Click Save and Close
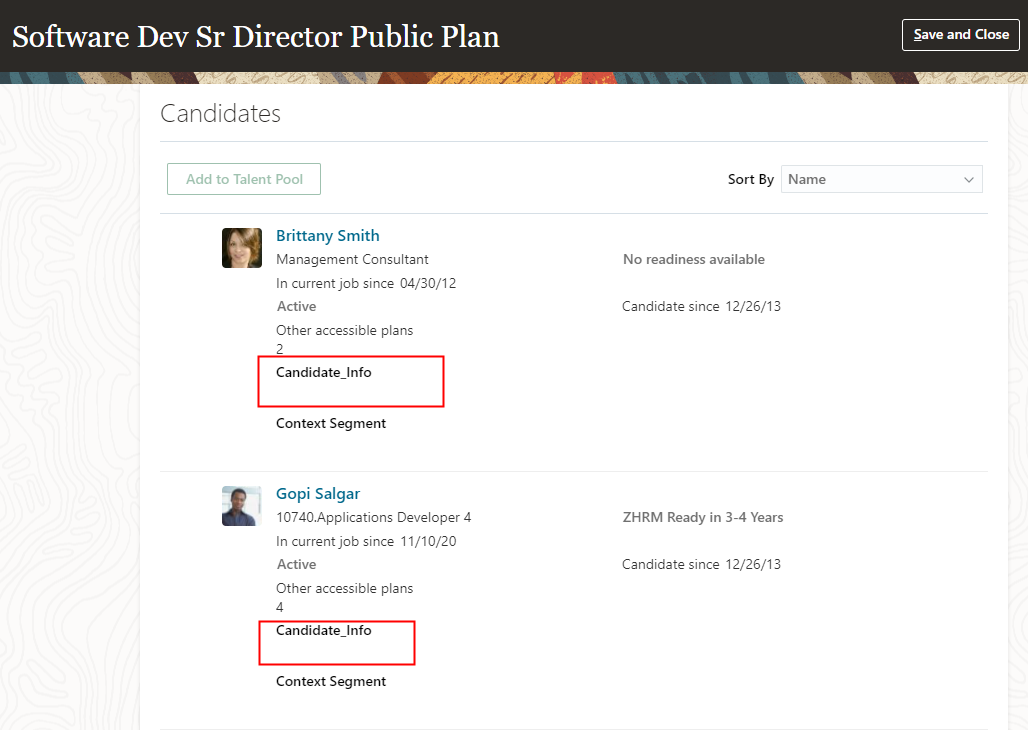Viewport: 1028px width, 730px height. [x=960, y=34]
